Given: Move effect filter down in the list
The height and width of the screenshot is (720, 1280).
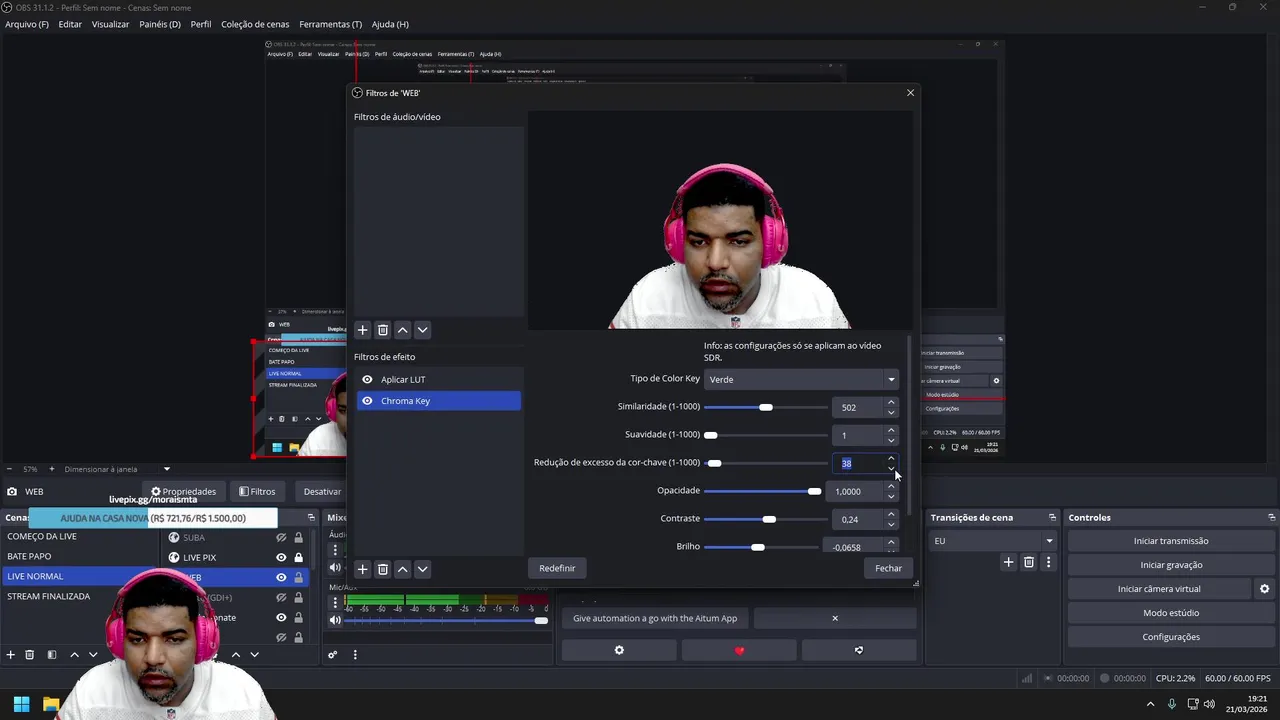Looking at the screenshot, I should point(422,569).
